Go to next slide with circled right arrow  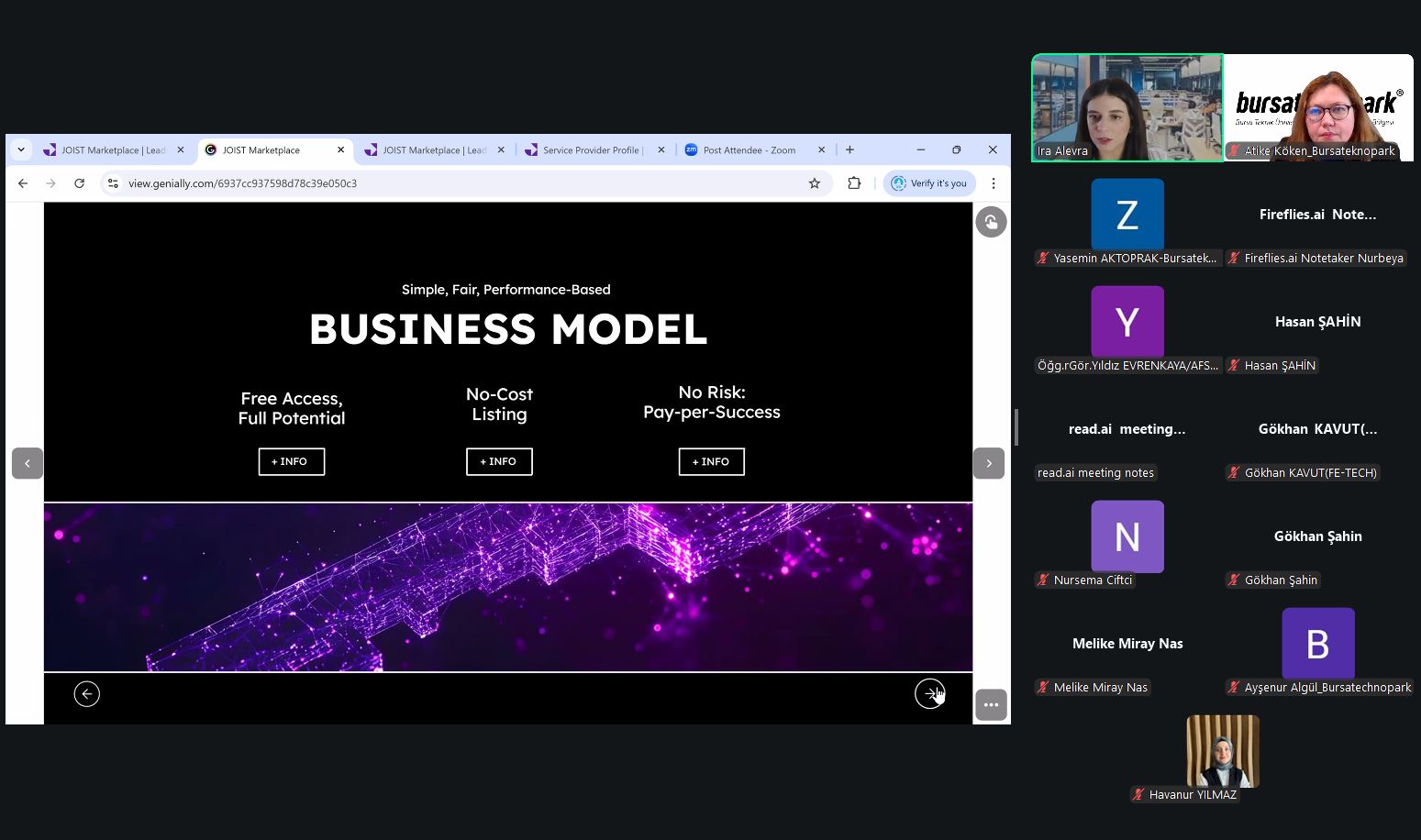click(929, 694)
